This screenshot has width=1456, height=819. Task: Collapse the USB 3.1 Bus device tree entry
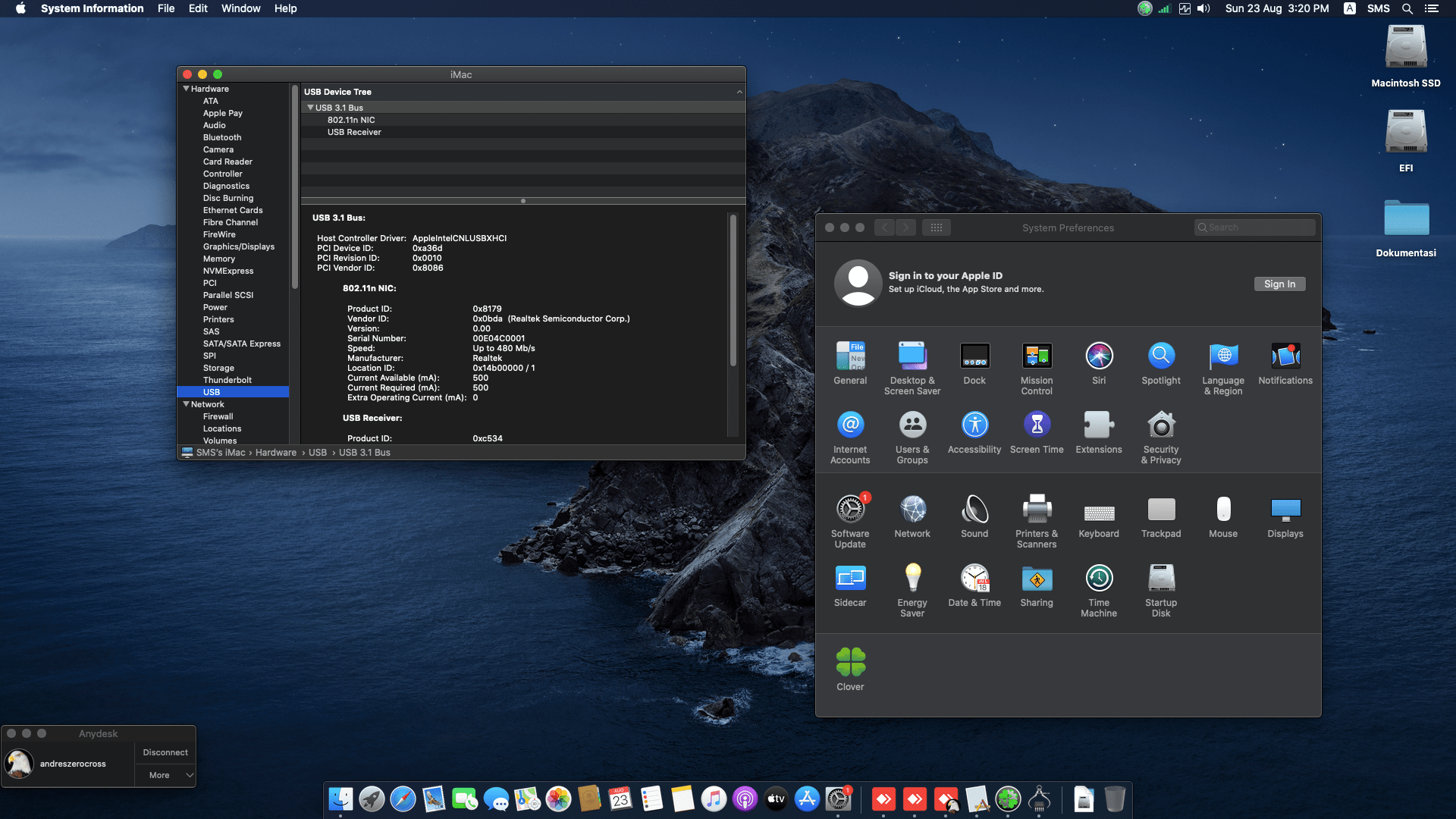(x=309, y=107)
